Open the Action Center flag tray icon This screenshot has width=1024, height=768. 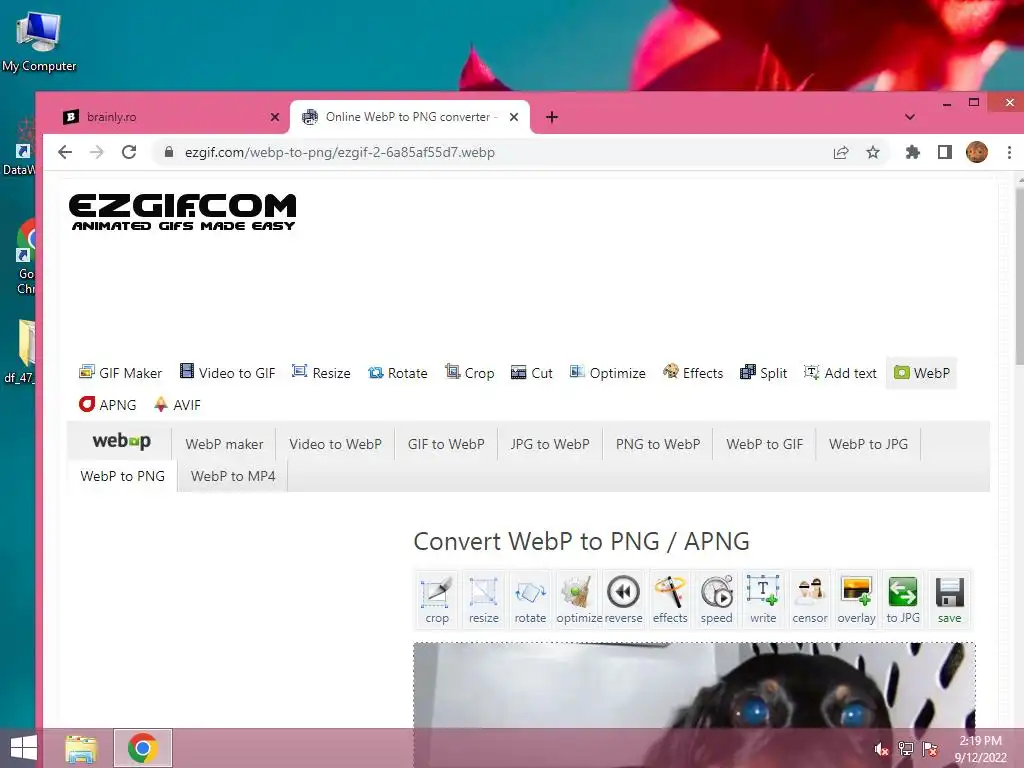pos(930,749)
